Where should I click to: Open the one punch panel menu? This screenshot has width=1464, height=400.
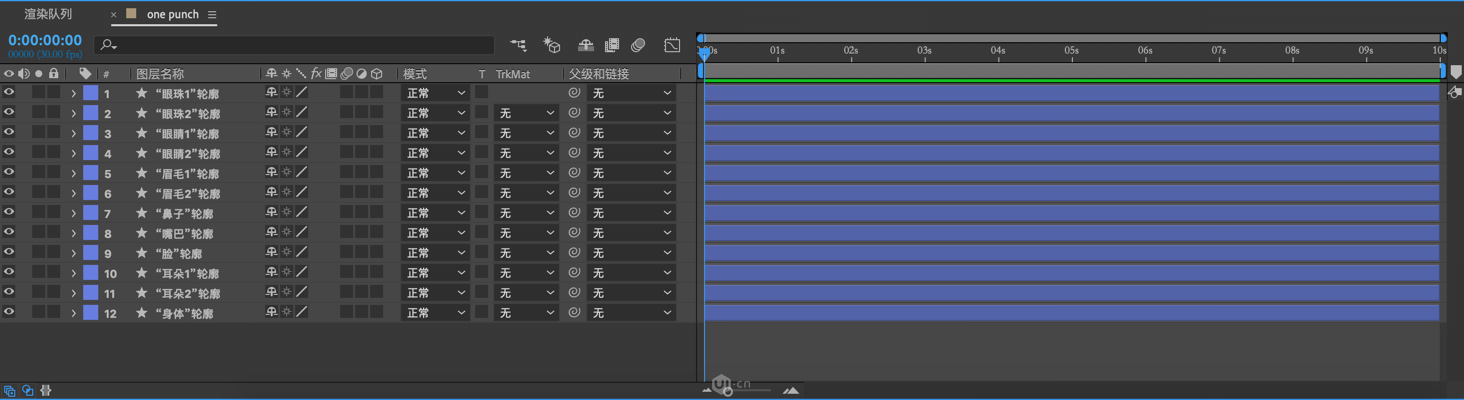(212, 15)
